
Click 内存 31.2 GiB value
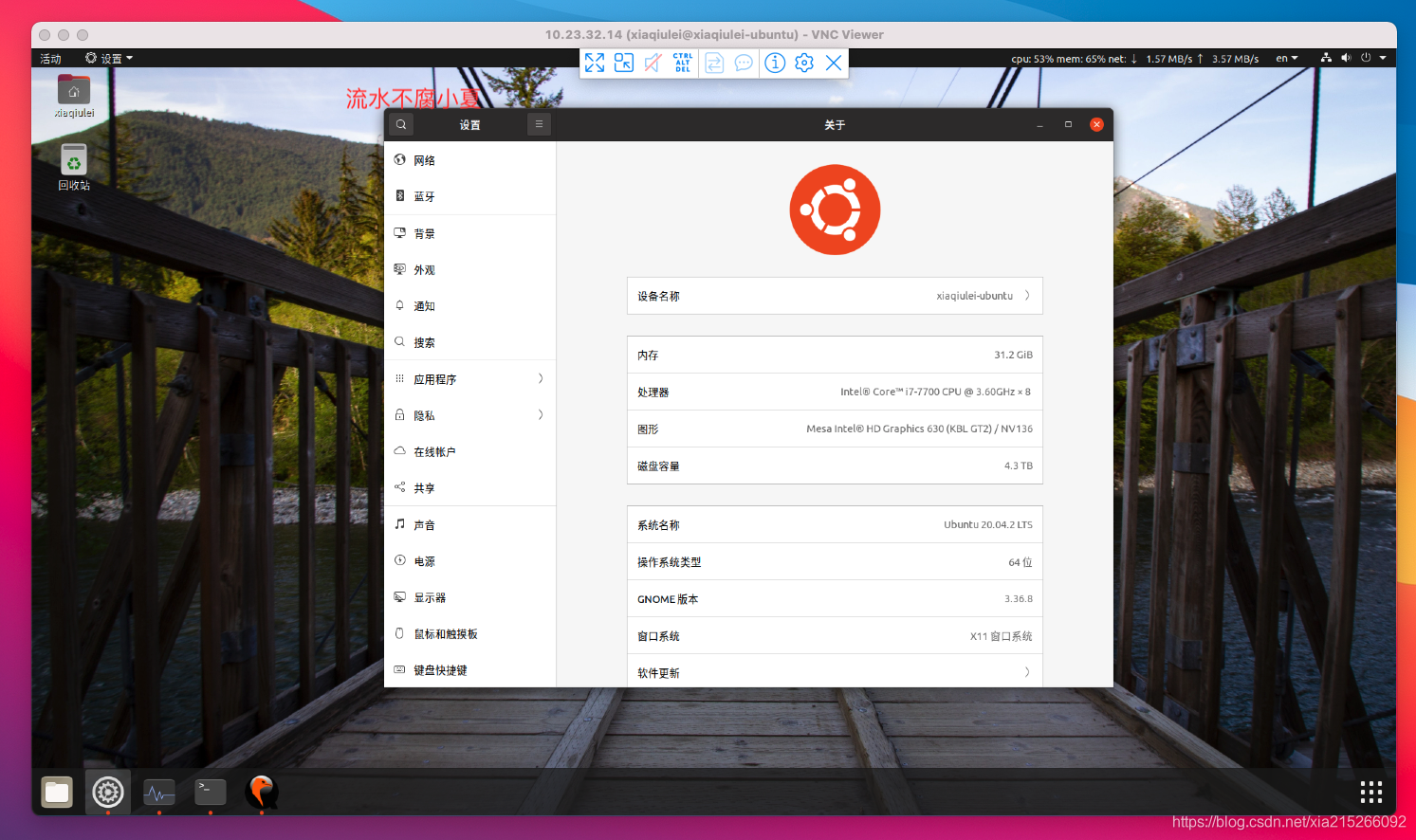1013,355
